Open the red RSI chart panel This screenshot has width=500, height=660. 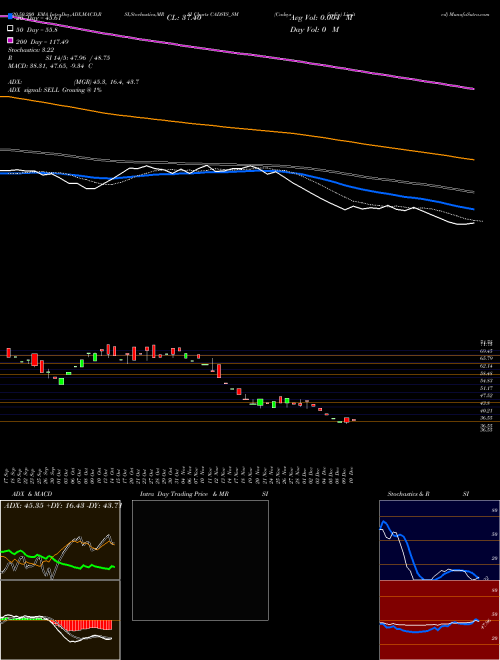(439, 620)
